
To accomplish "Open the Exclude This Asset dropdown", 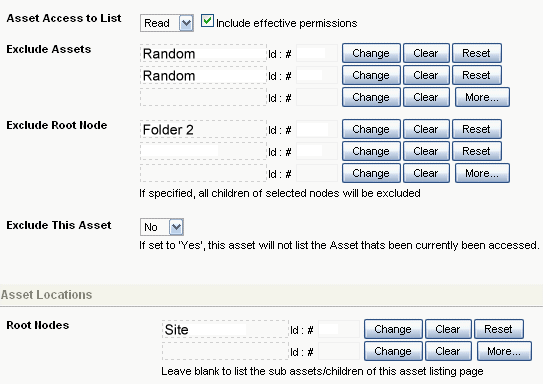I will tap(162, 227).
